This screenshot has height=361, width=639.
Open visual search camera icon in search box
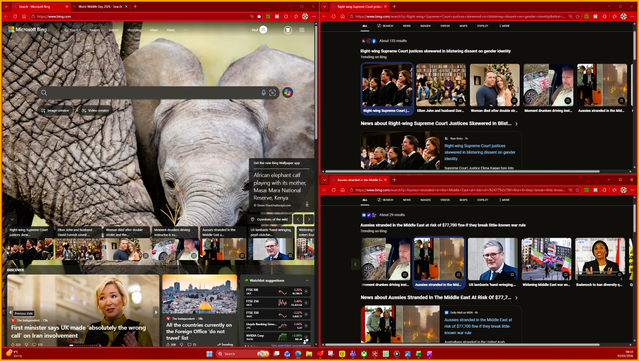273,93
